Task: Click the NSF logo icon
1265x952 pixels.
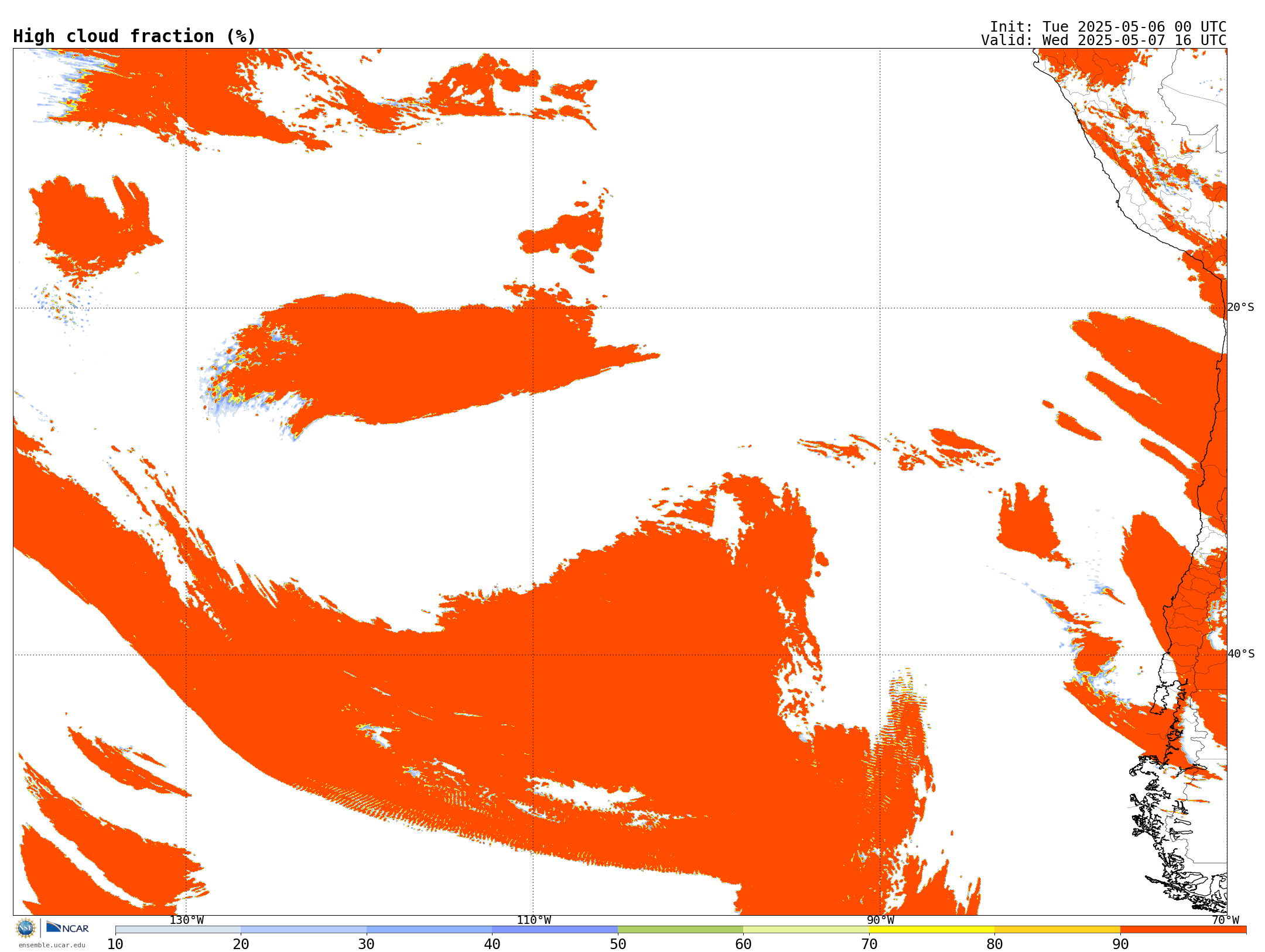Action: coord(26,928)
